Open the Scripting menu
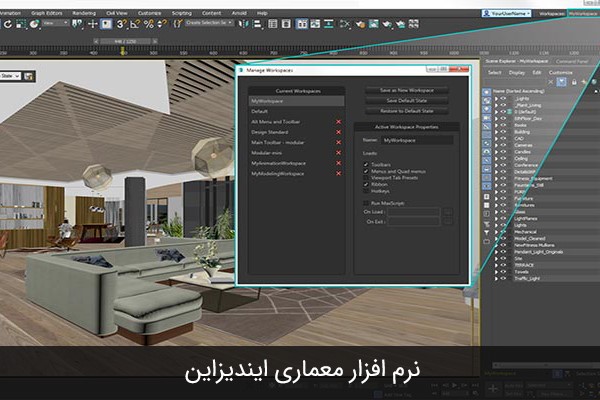 (x=181, y=13)
